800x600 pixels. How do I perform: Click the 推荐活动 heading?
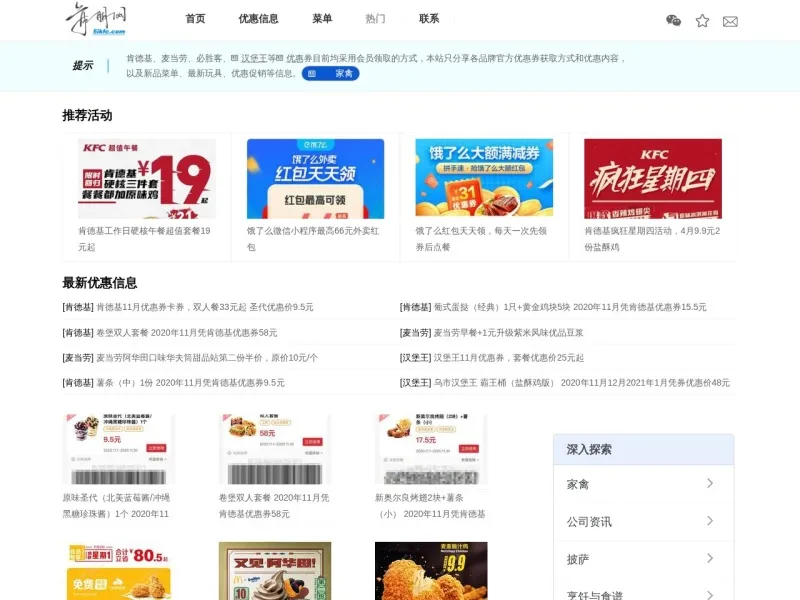(87, 115)
